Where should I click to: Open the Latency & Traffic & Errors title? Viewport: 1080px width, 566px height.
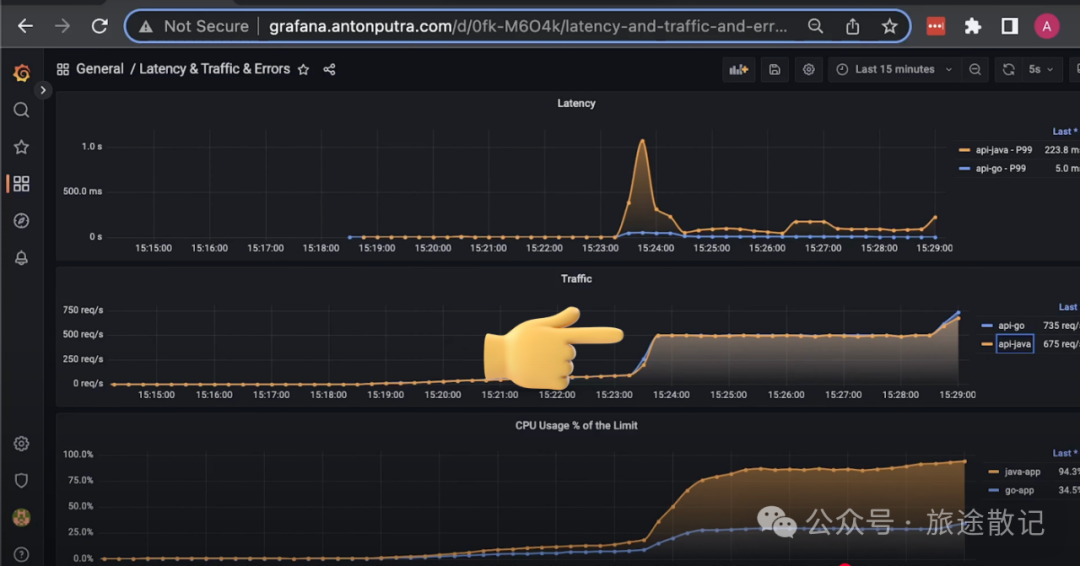[214, 69]
